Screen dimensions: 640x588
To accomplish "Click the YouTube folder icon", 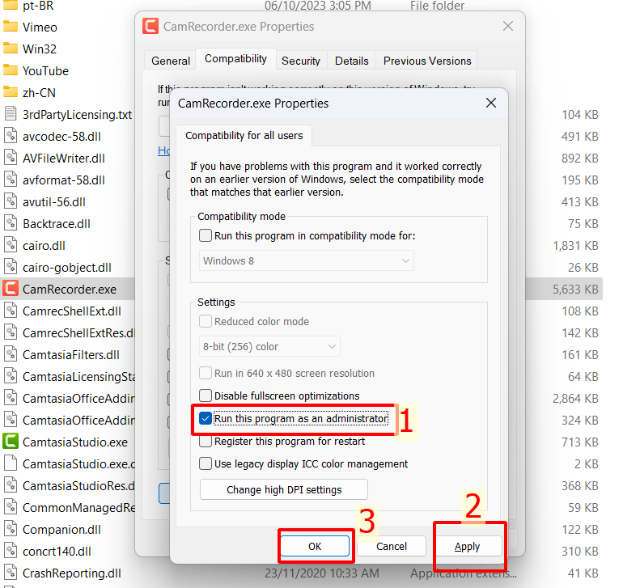I will coord(10,71).
